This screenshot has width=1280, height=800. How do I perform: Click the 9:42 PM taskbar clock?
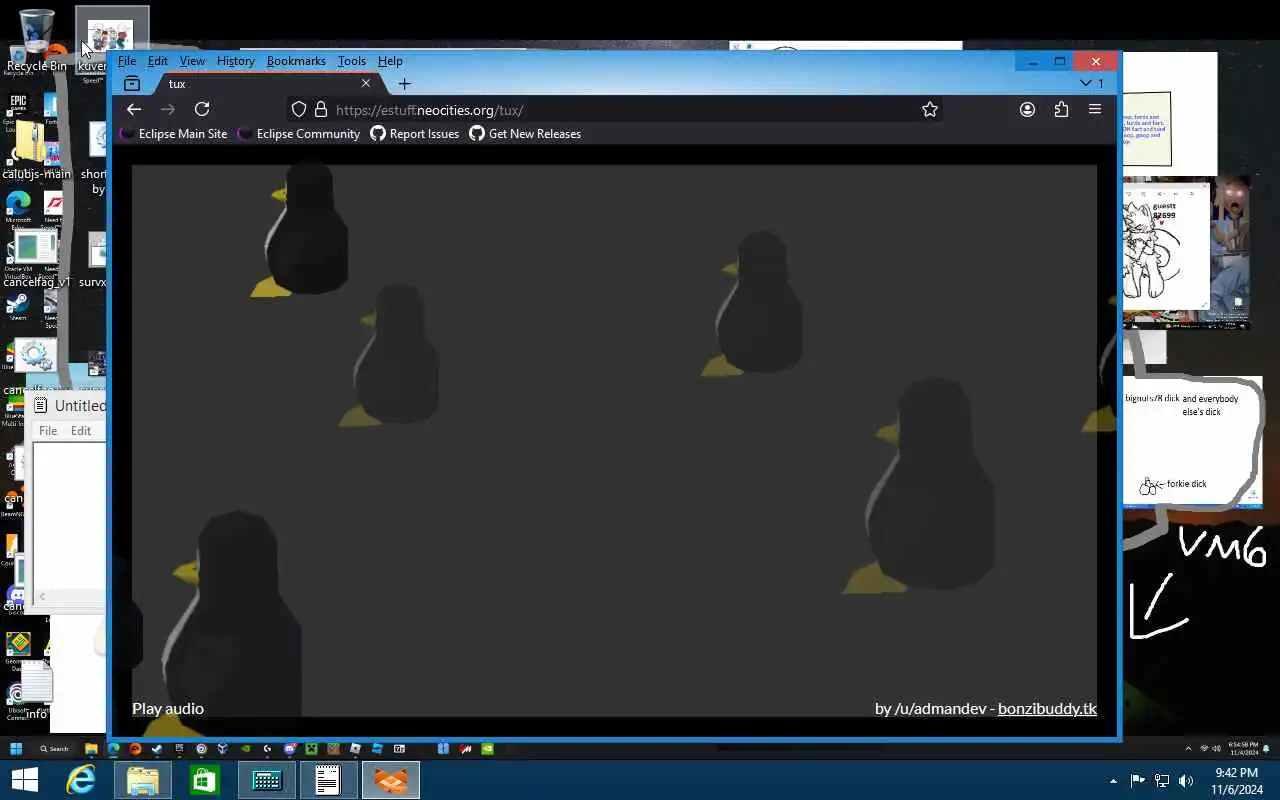click(1237, 781)
